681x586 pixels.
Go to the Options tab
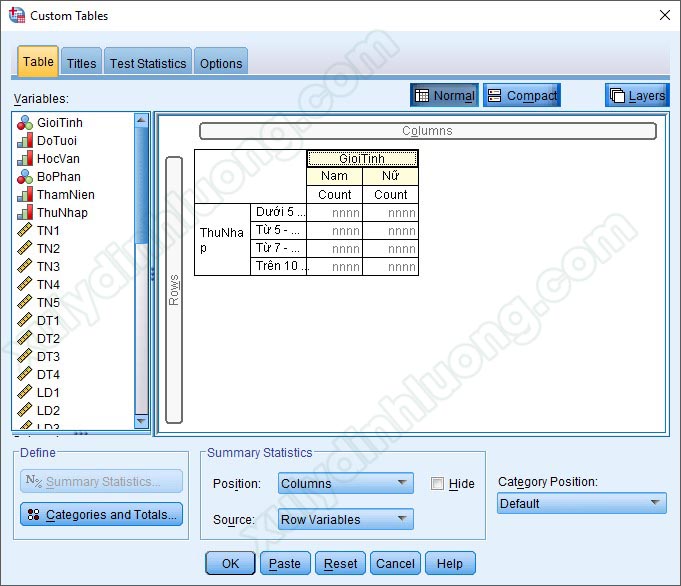tap(221, 63)
